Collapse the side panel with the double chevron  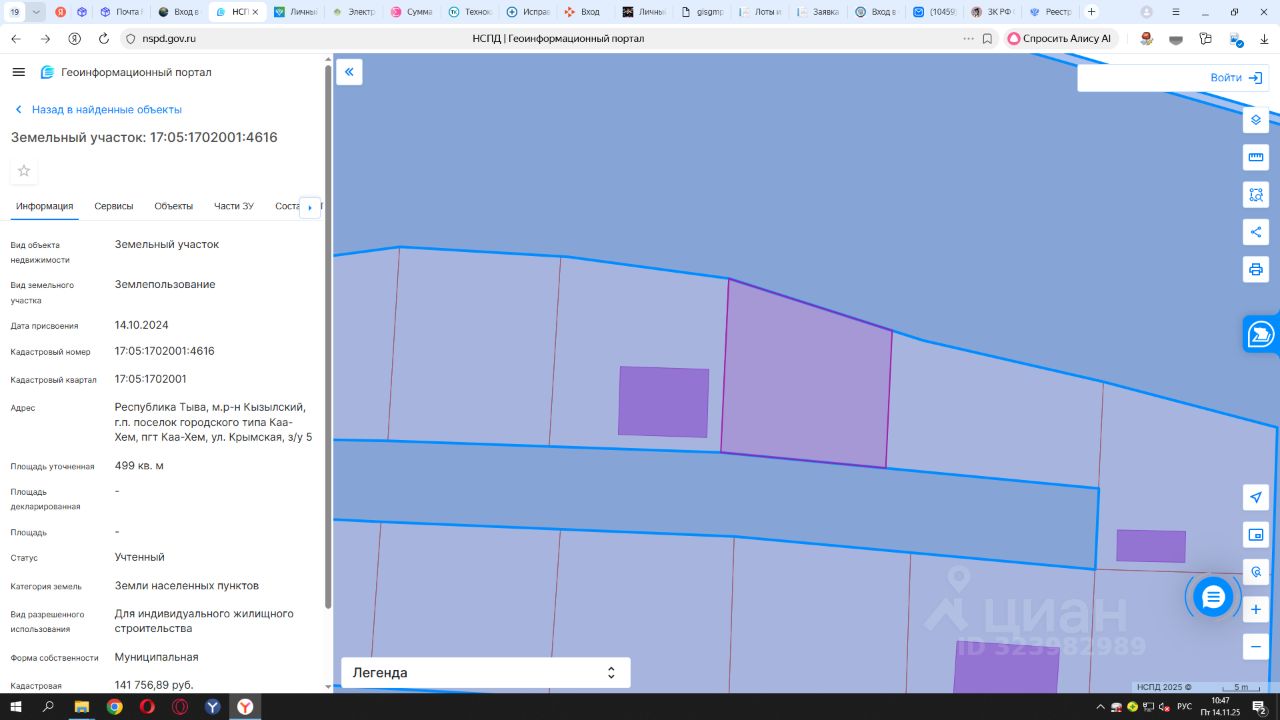click(x=349, y=72)
